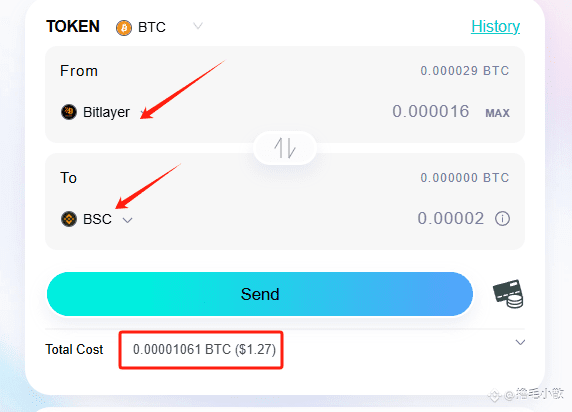Click the Send button

click(x=260, y=294)
